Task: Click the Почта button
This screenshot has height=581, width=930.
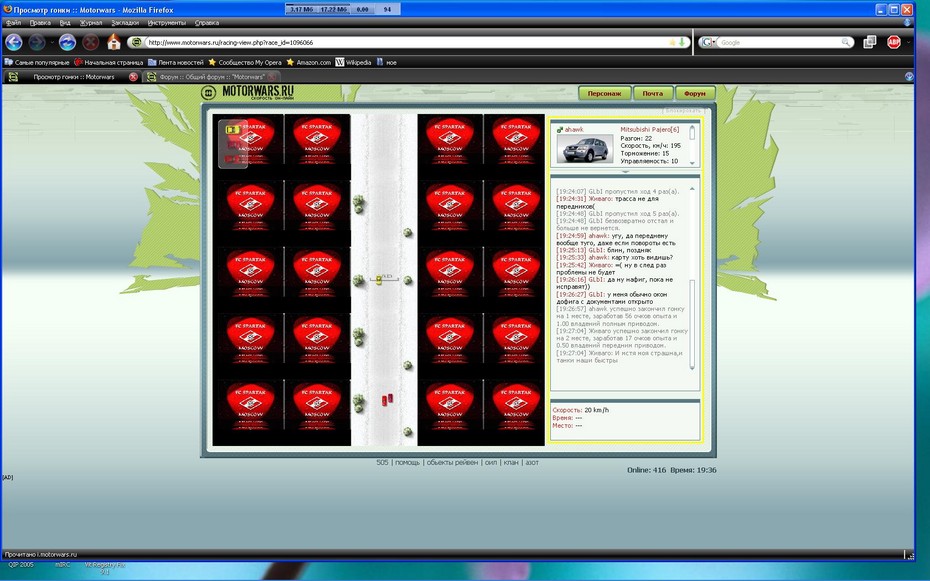Action: point(652,93)
